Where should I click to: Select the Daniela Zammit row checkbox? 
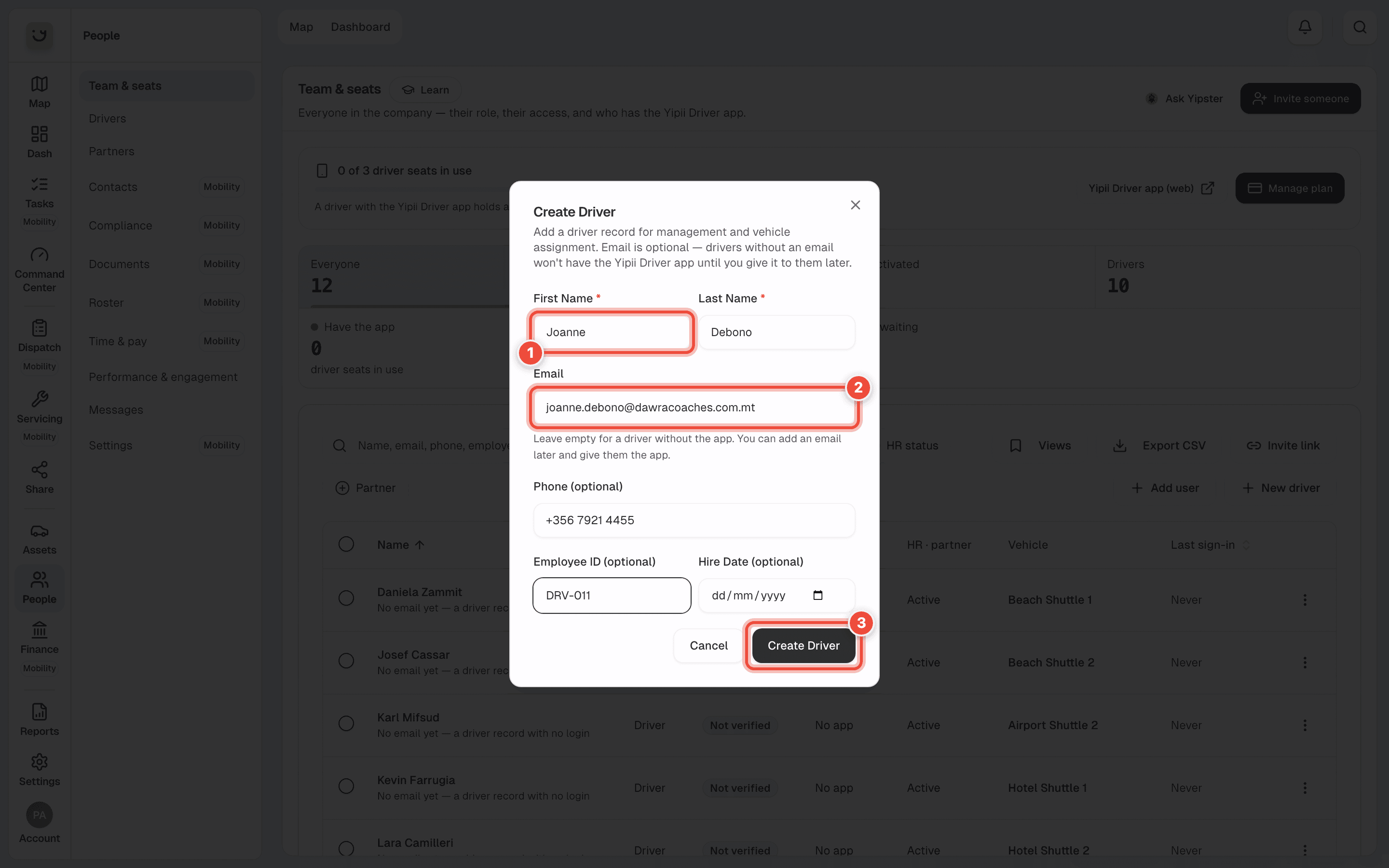click(x=346, y=598)
